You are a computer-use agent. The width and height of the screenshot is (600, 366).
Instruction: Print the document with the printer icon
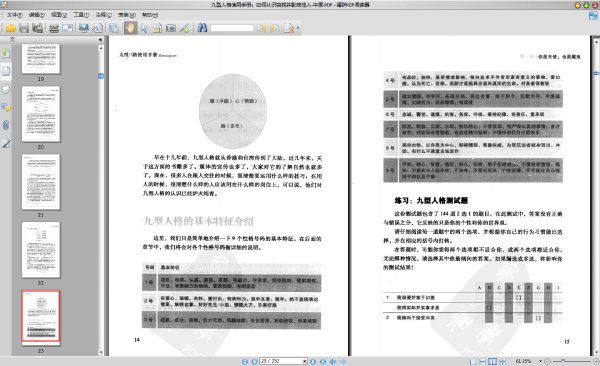point(54,28)
